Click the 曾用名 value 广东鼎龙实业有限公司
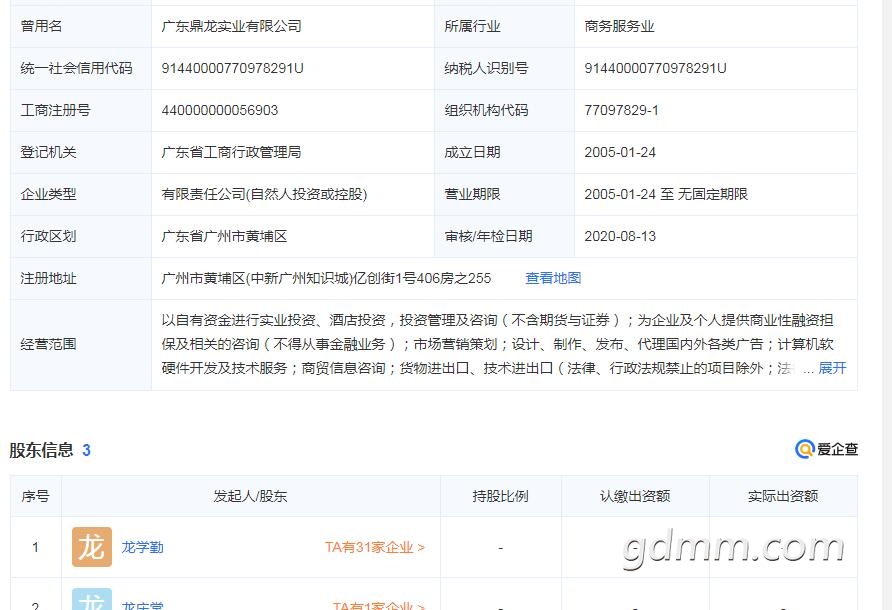The image size is (892, 610). tap(231, 26)
